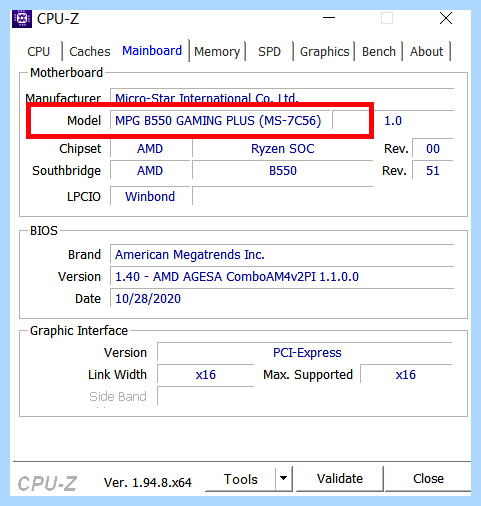Go to the Memory tab
The height and width of the screenshot is (506, 481).
coord(217,52)
